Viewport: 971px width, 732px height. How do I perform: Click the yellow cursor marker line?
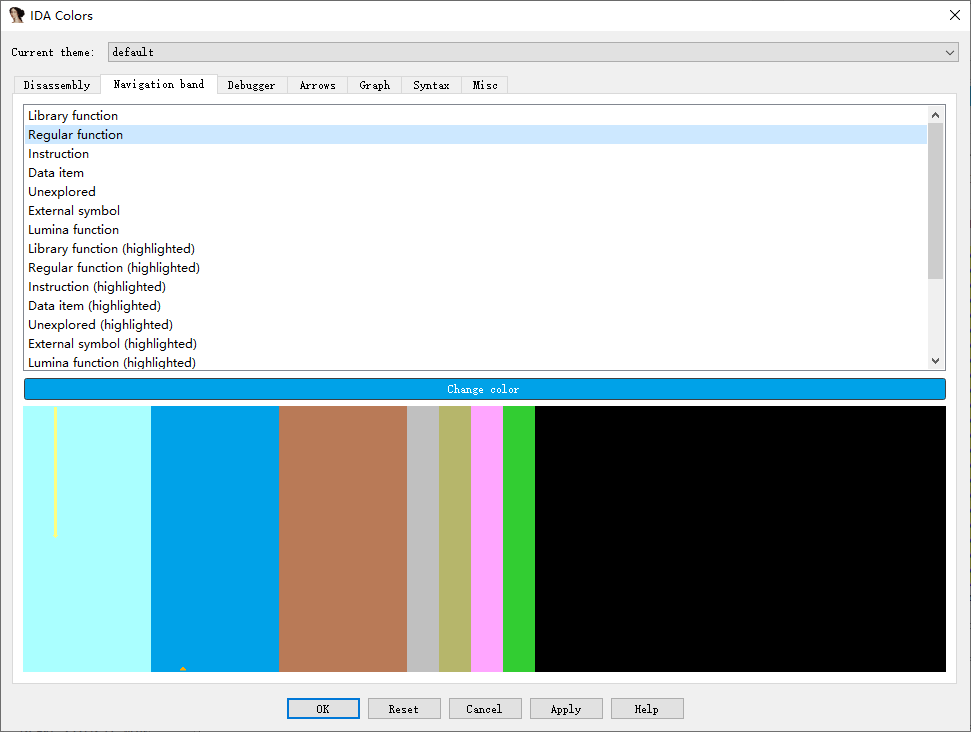click(x=55, y=472)
